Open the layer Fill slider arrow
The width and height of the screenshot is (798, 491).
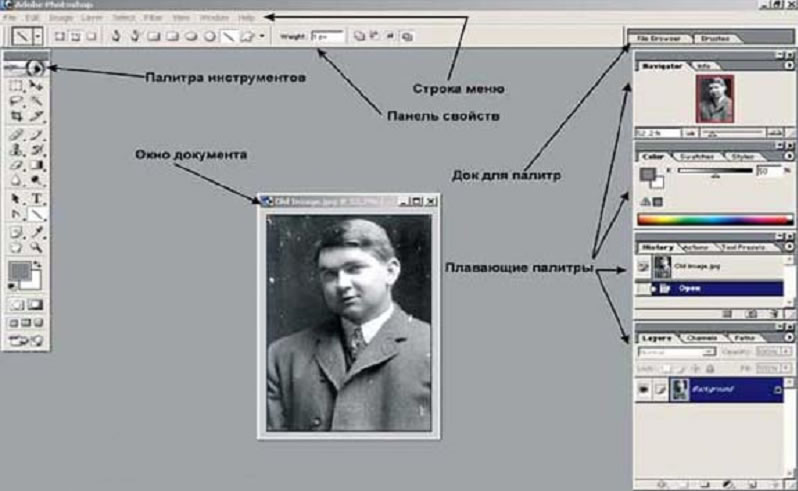coord(787,368)
